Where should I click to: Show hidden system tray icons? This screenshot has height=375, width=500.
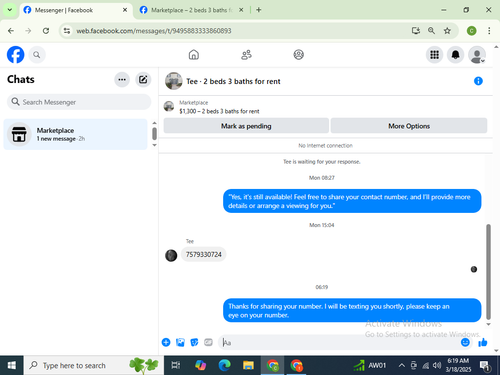click(x=402, y=366)
